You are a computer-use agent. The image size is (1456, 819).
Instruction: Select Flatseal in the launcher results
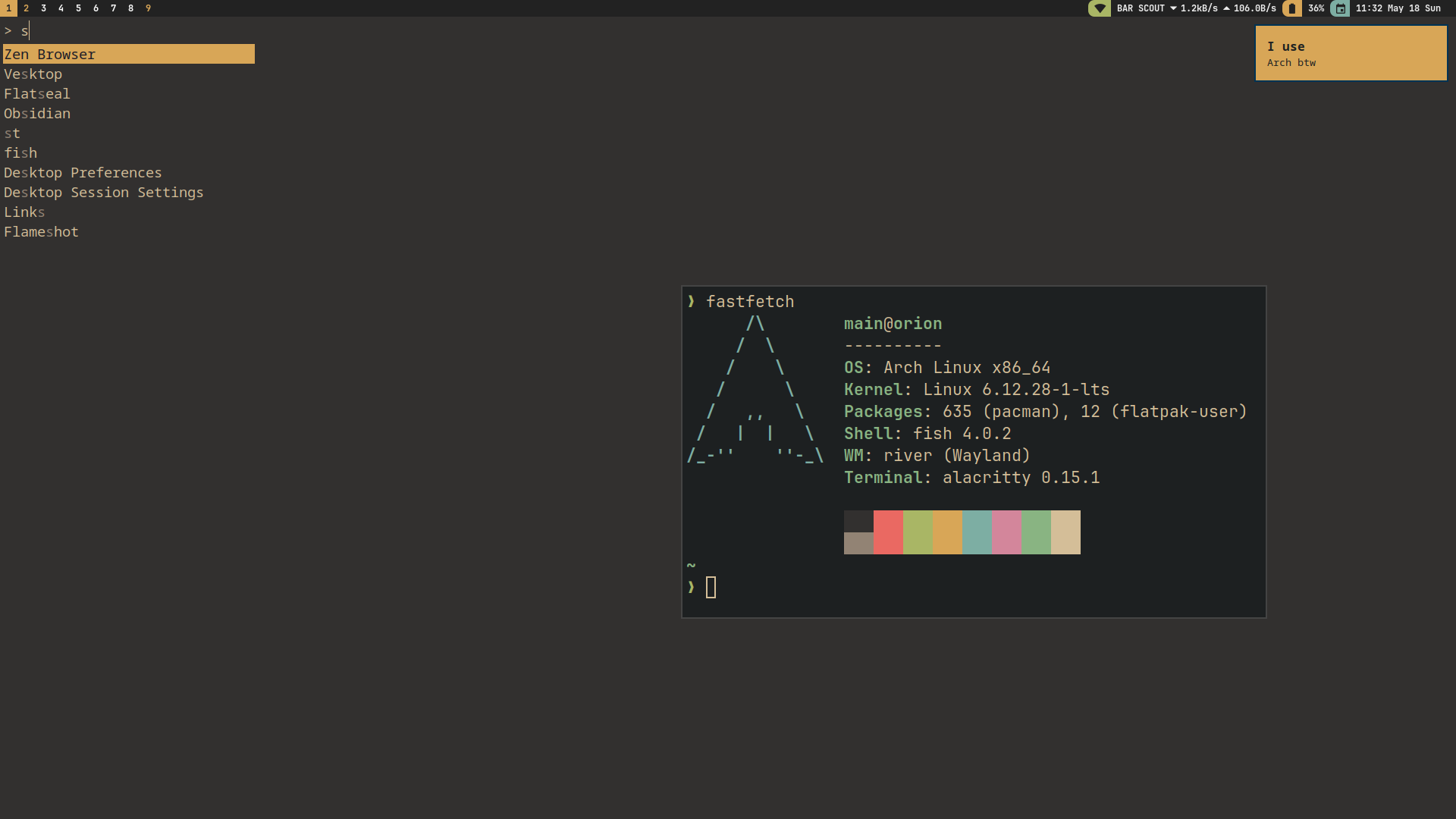pyautogui.click(x=129, y=93)
